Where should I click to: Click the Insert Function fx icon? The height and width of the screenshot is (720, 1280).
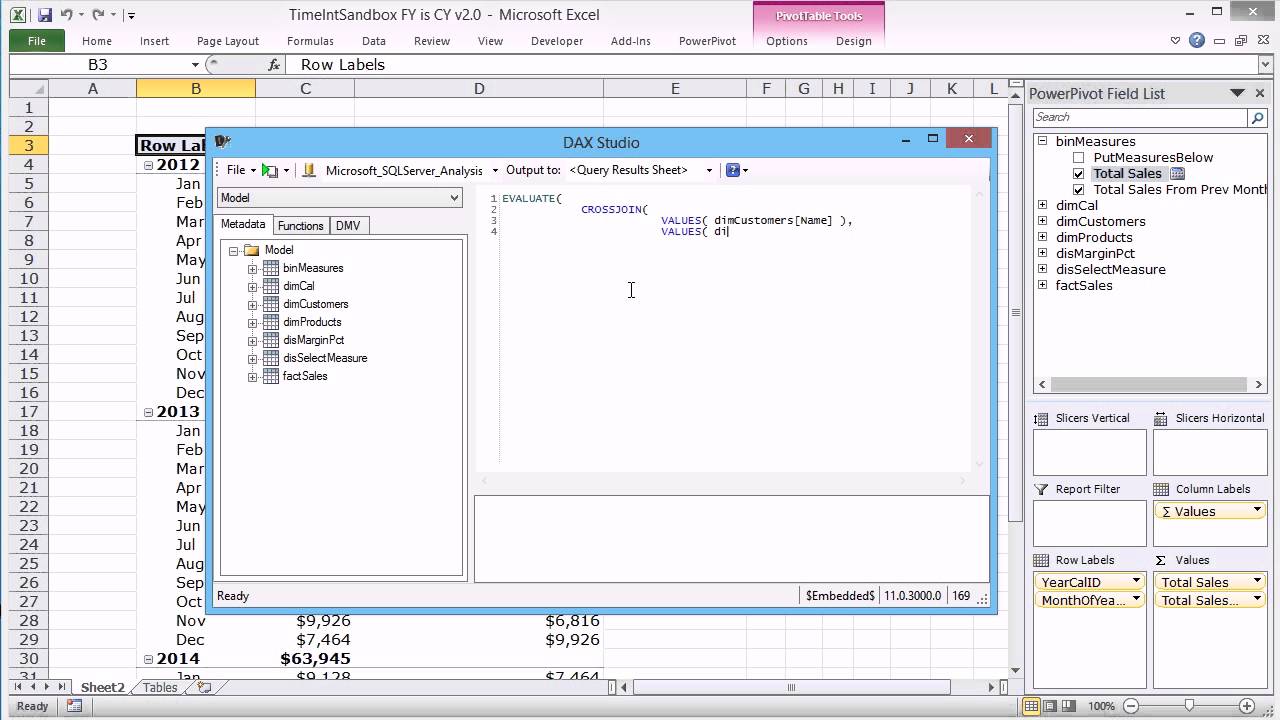[274, 64]
